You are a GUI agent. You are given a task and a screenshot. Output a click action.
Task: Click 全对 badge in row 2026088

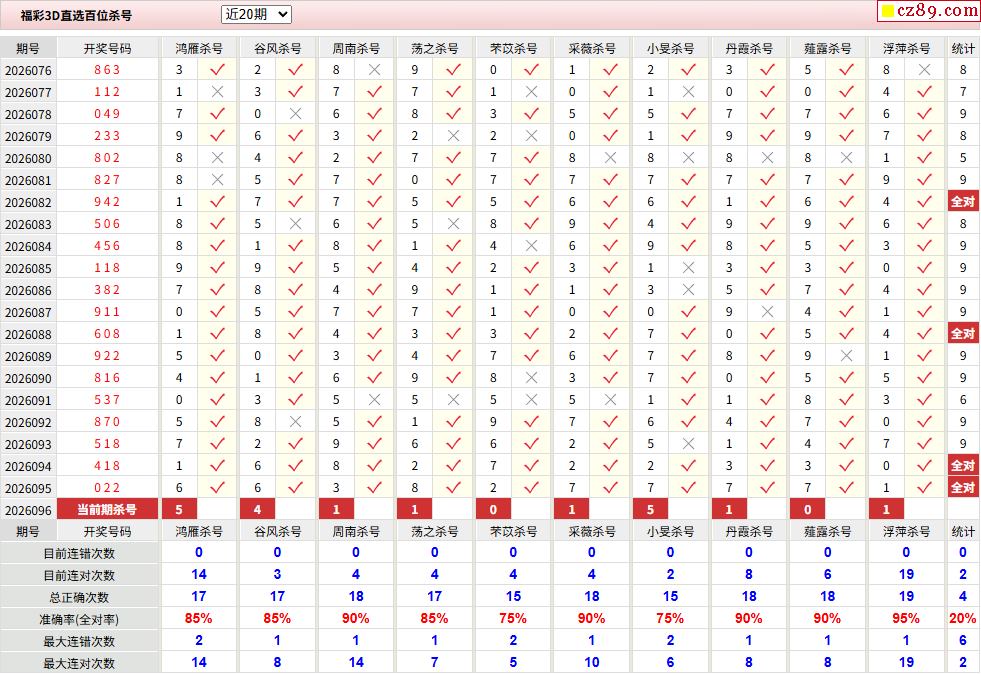[x=963, y=333]
